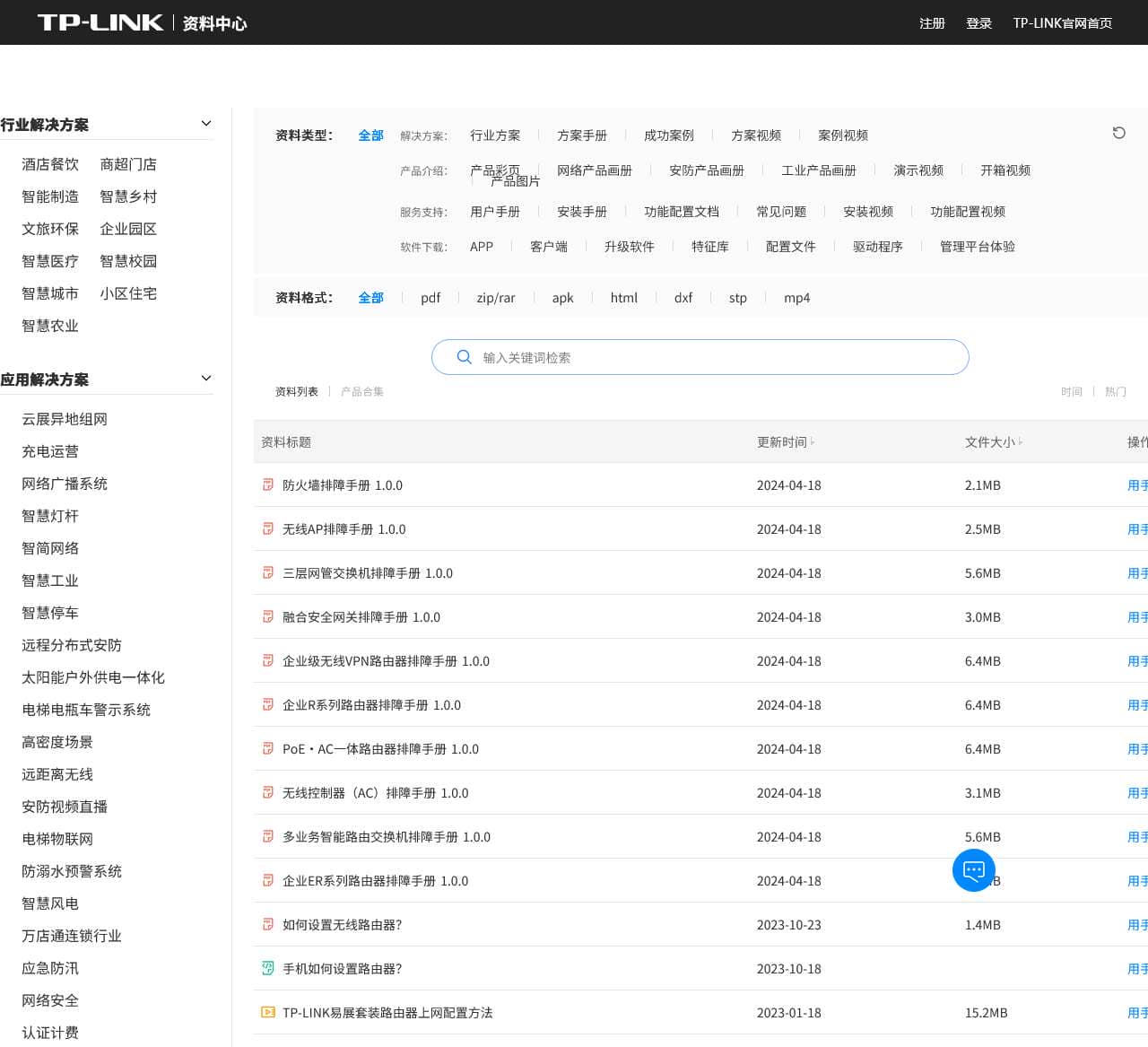Filter by html format

624,298
